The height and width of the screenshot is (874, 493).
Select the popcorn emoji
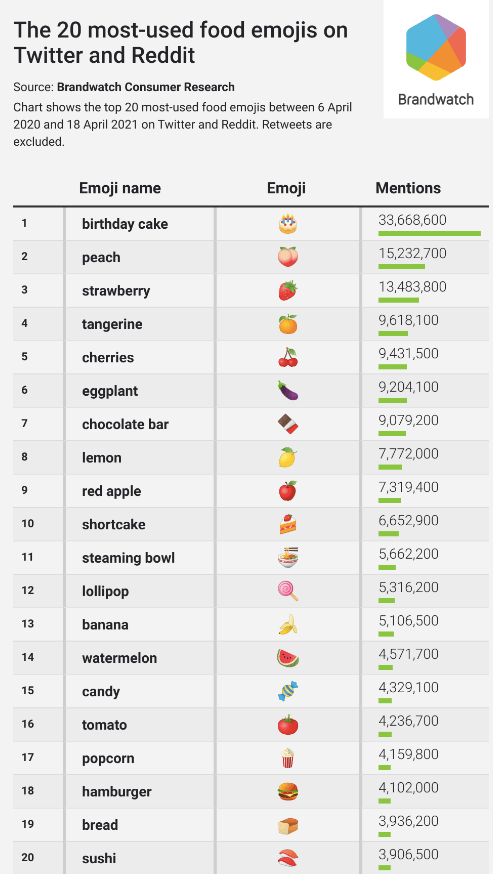tap(288, 758)
